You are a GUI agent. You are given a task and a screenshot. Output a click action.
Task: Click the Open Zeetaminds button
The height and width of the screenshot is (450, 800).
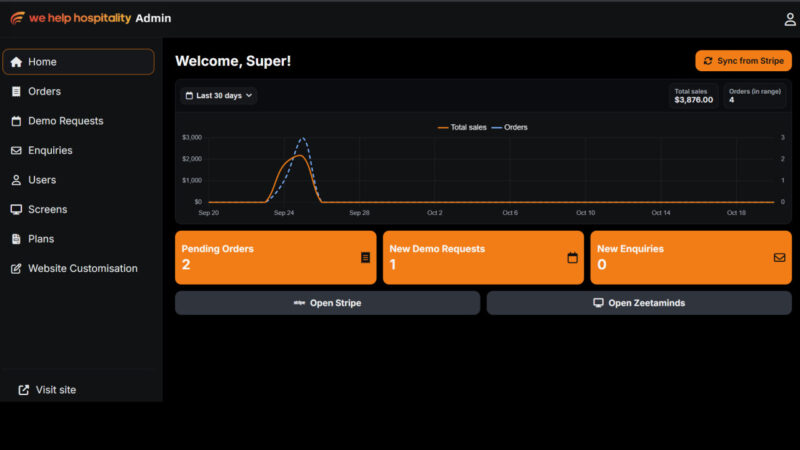tap(638, 303)
